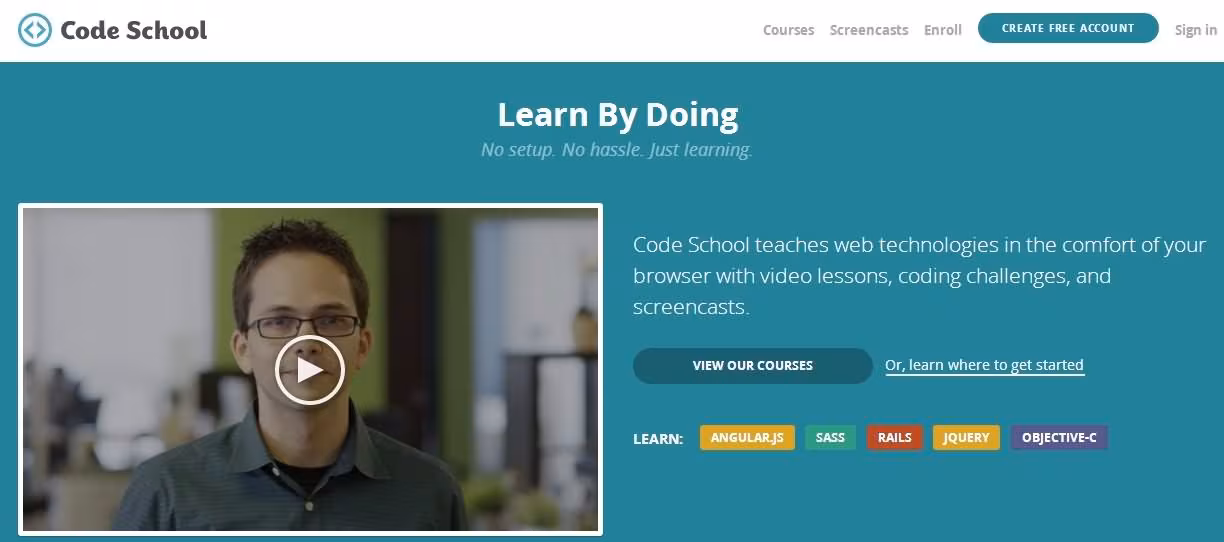Click the Code School circular logo icon
The width and height of the screenshot is (1224, 542).
35,30
